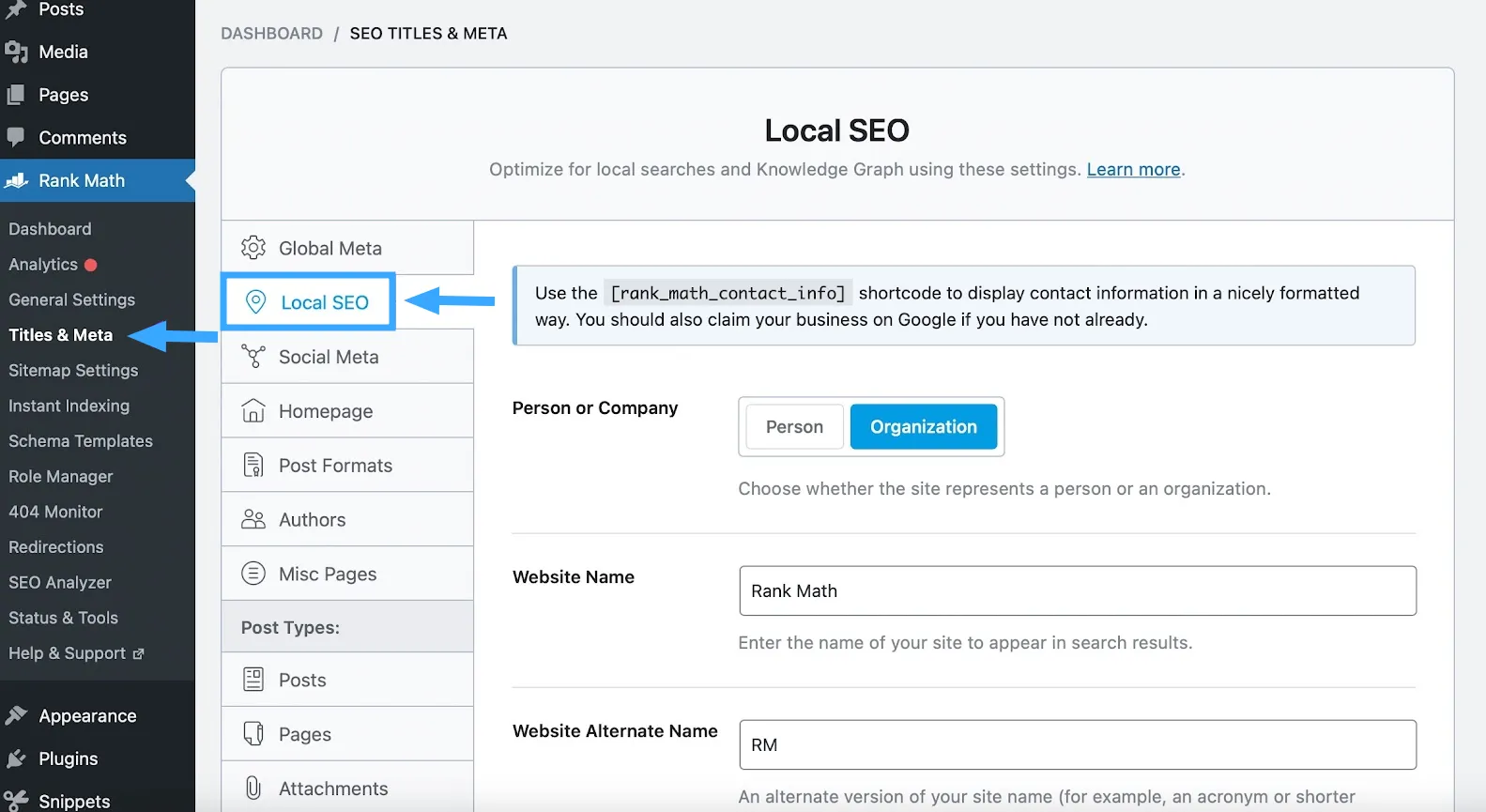This screenshot has width=1486, height=812.
Task: Open Global Meta tab
Action: pos(347,248)
